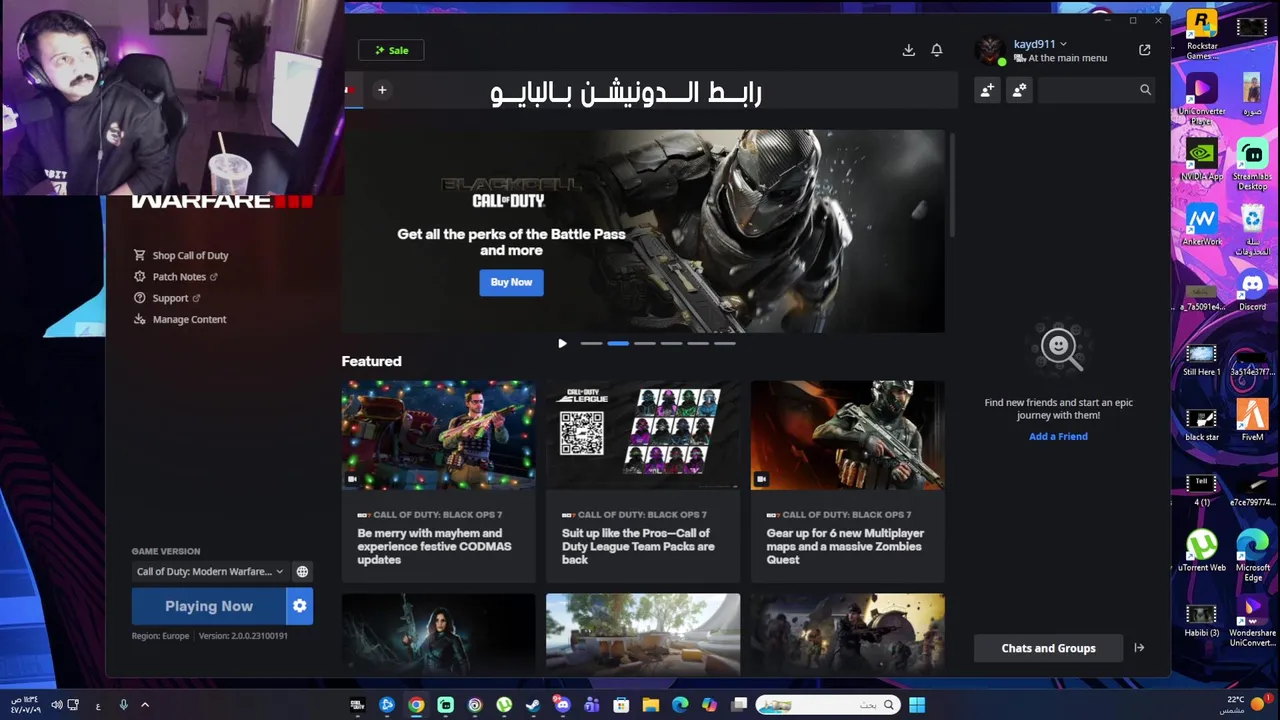Open Google Chrome from taskbar
This screenshot has width=1280, height=720.
[x=416, y=705]
